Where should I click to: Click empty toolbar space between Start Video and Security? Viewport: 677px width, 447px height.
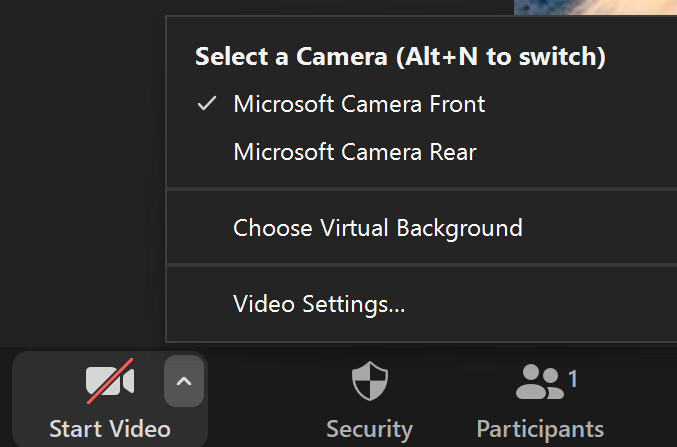[x=265, y=398]
